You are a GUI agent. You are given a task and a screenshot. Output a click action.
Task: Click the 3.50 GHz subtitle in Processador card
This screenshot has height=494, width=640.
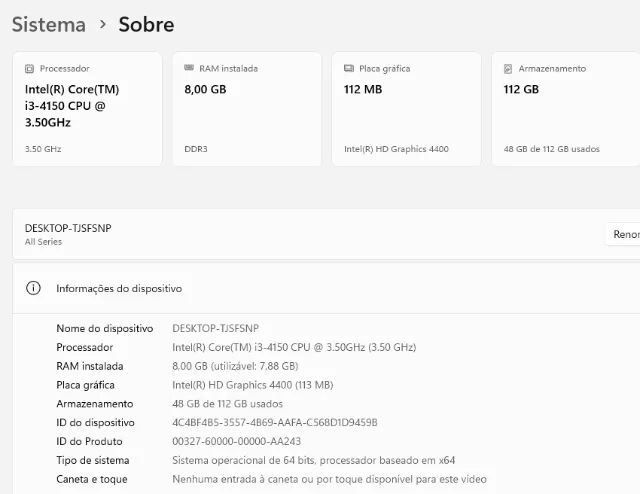(43, 149)
